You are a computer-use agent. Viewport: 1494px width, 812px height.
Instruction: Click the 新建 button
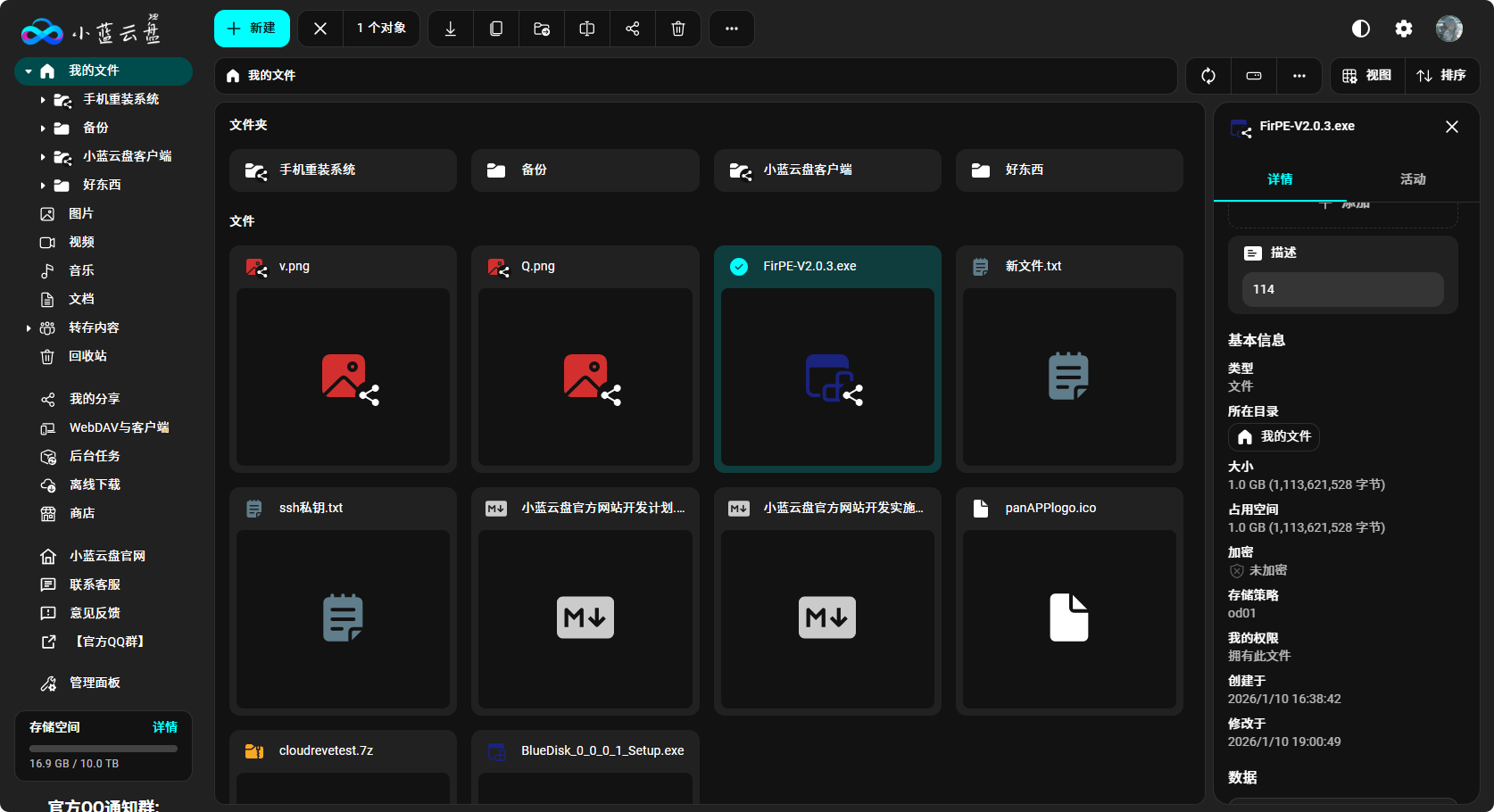point(252,29)
